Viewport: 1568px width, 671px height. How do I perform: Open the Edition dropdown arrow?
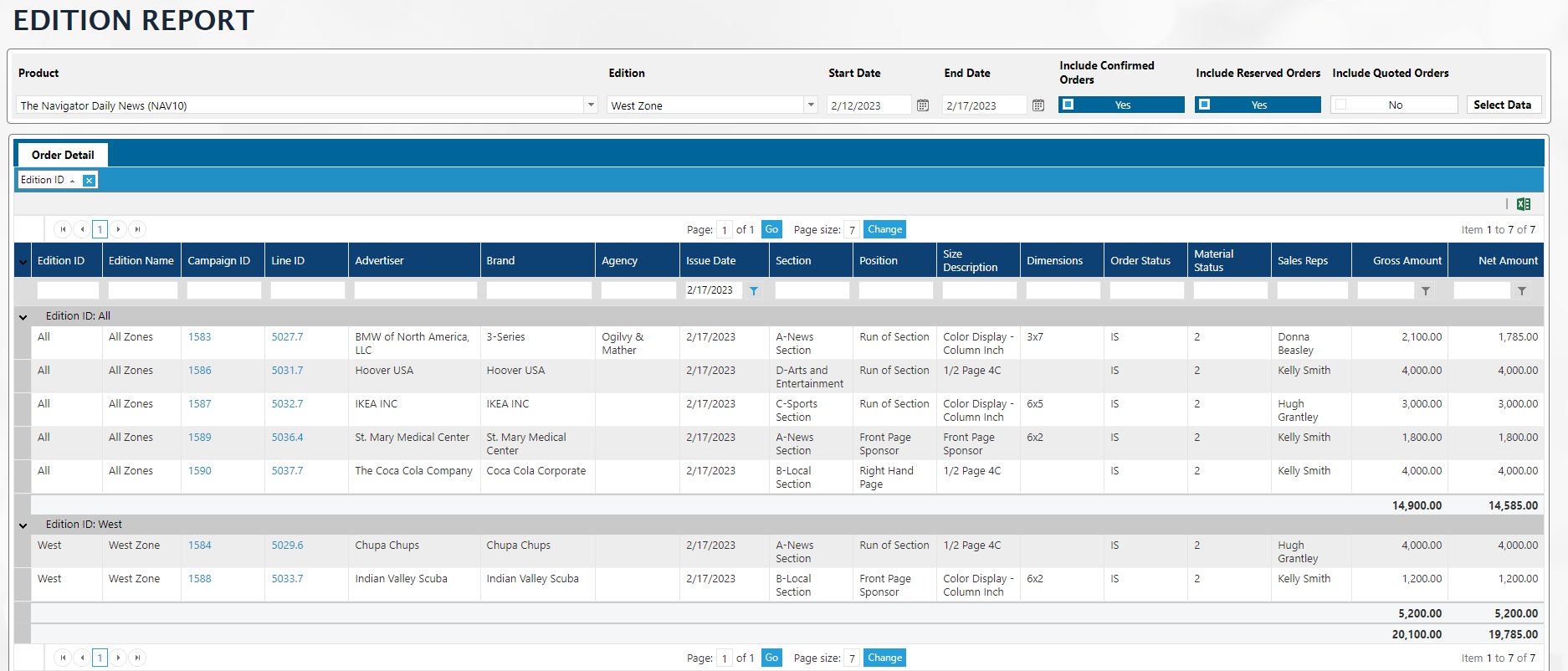(810, 105)
